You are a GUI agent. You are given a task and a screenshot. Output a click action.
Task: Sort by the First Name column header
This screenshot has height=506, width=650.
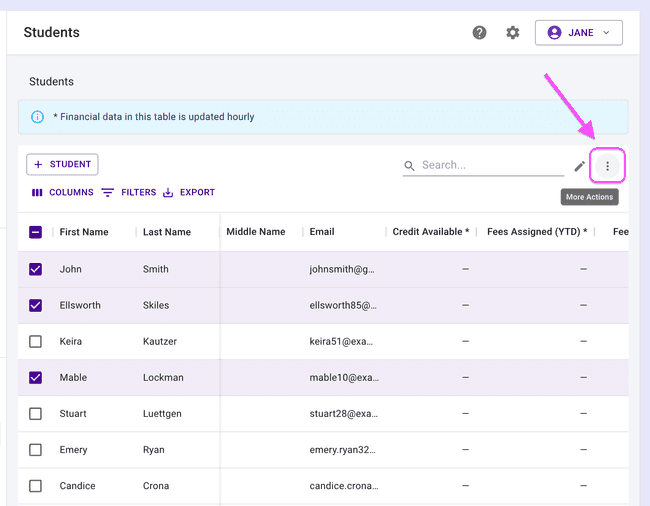click(x=84, y=232)
